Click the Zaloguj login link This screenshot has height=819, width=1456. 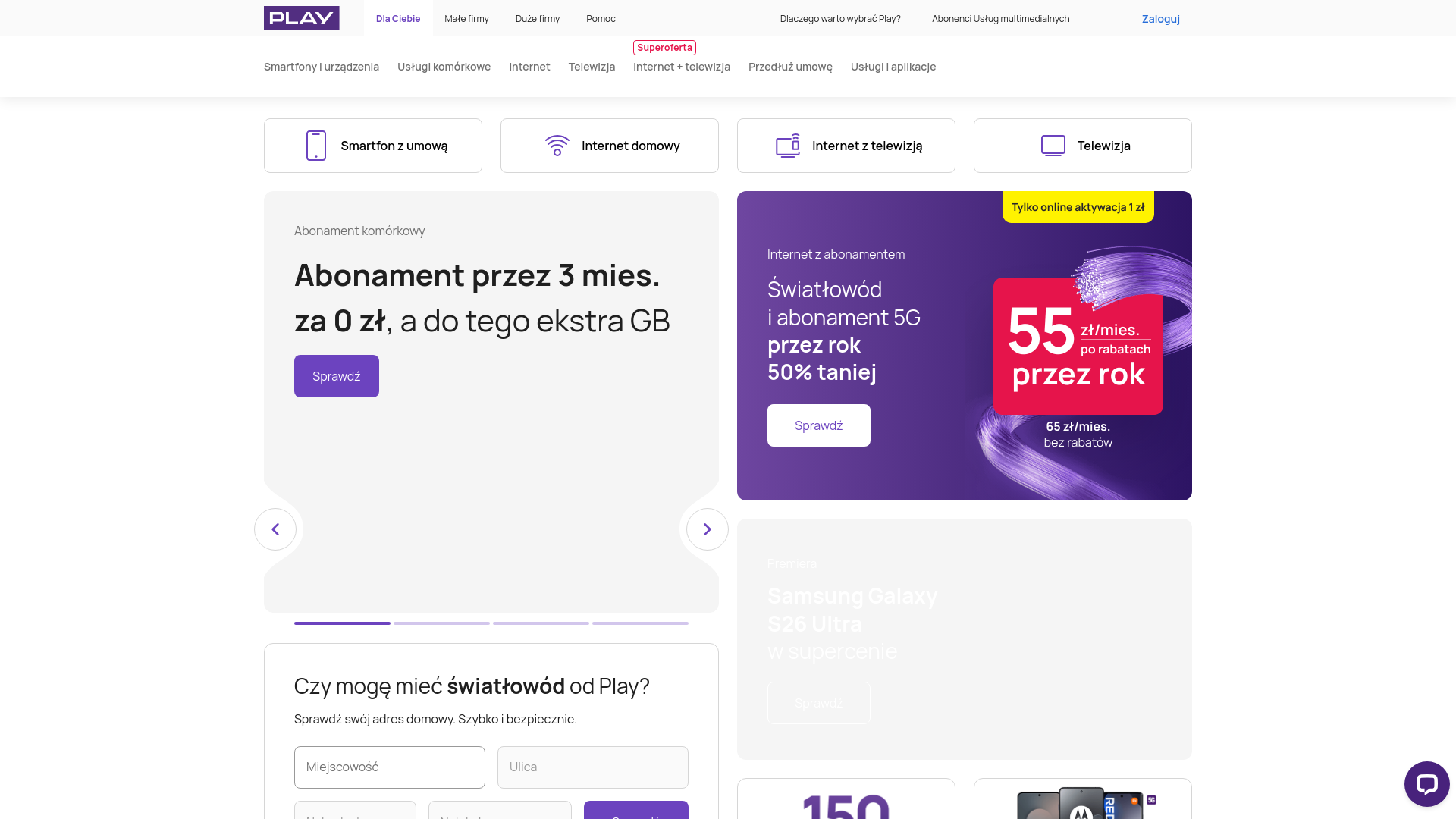(x=1160, y=19)
